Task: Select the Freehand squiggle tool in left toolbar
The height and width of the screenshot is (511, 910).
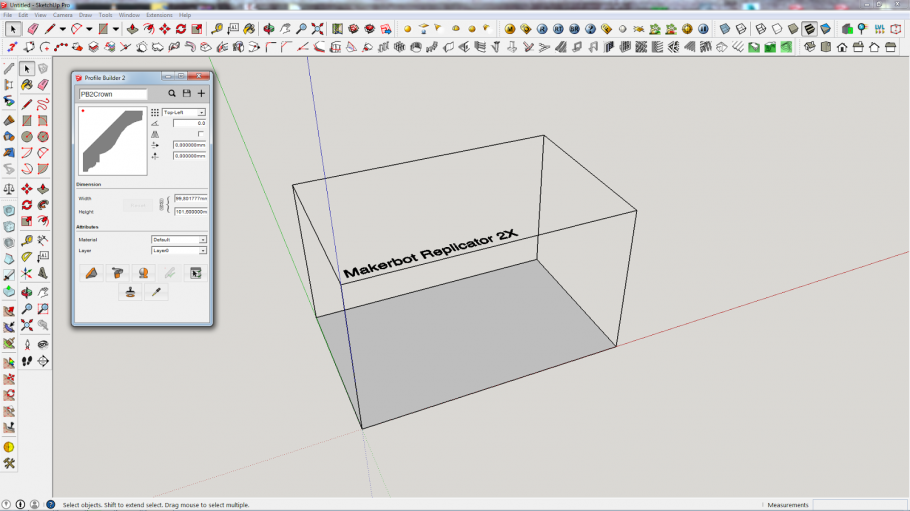Action: point(43,105)
